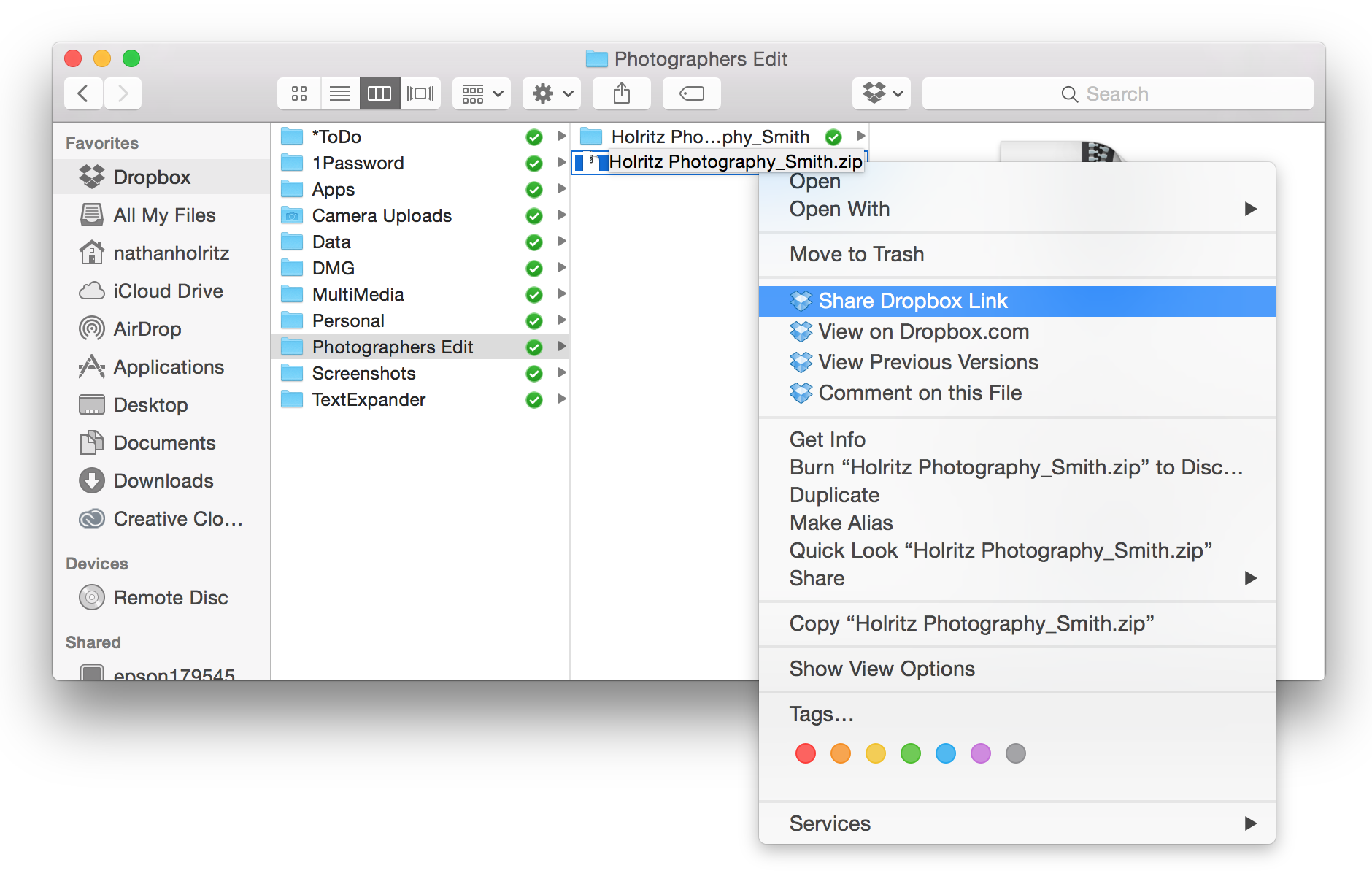Open Documents in sidebar

point(162,442)
